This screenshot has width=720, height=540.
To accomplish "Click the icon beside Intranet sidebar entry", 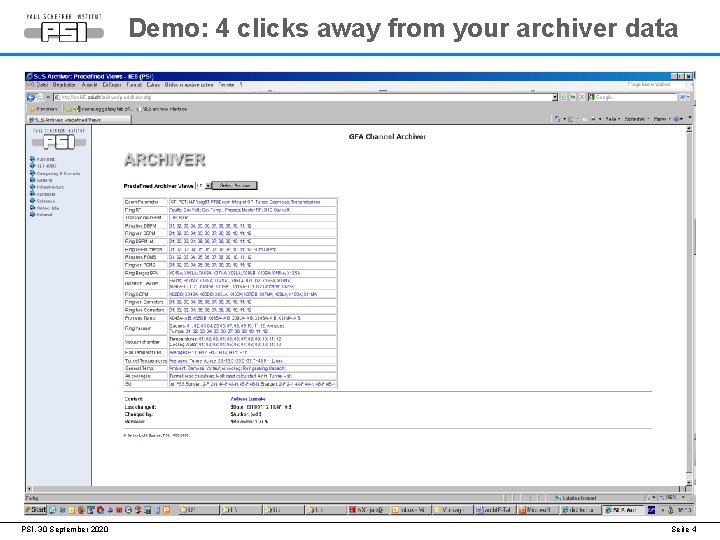I will 32,214.
